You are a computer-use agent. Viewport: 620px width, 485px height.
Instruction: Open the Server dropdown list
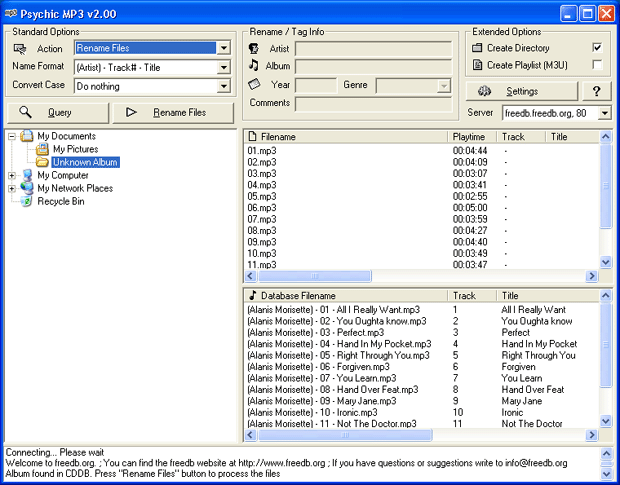(x=605, y=113)
